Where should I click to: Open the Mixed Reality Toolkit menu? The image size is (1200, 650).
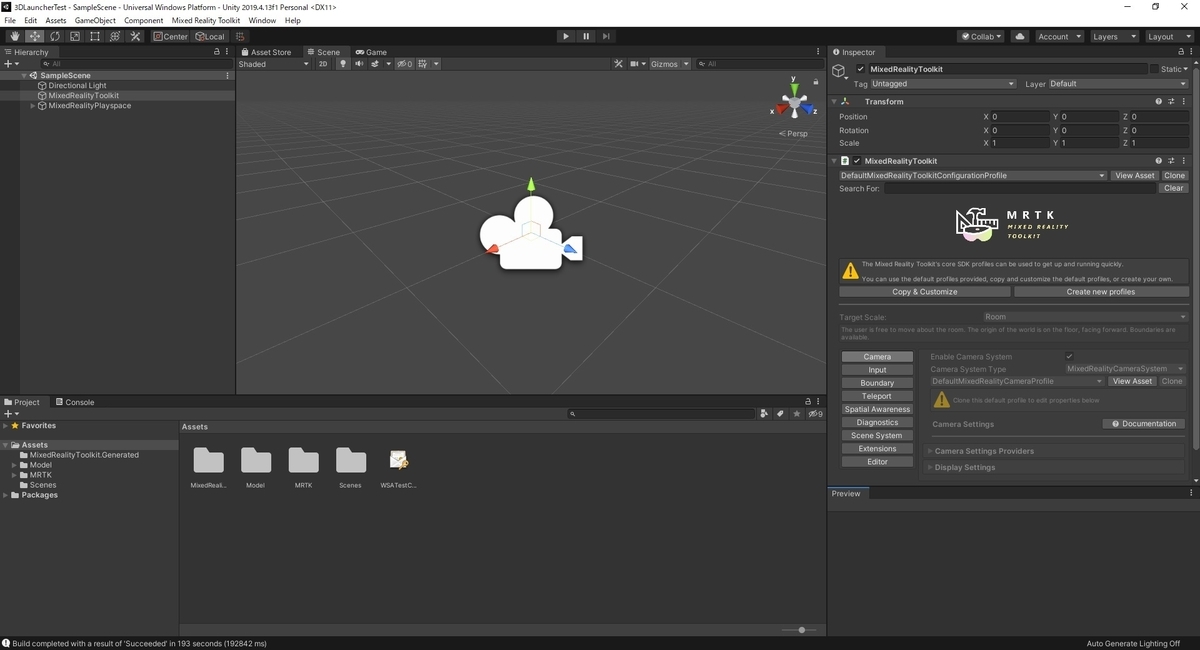tap(206, 20)
